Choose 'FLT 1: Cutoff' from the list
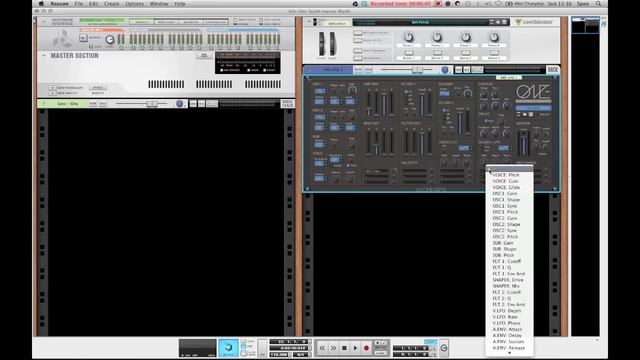Image resolution: width=640 pixels, height=360 pixels. tap(506, 261)
